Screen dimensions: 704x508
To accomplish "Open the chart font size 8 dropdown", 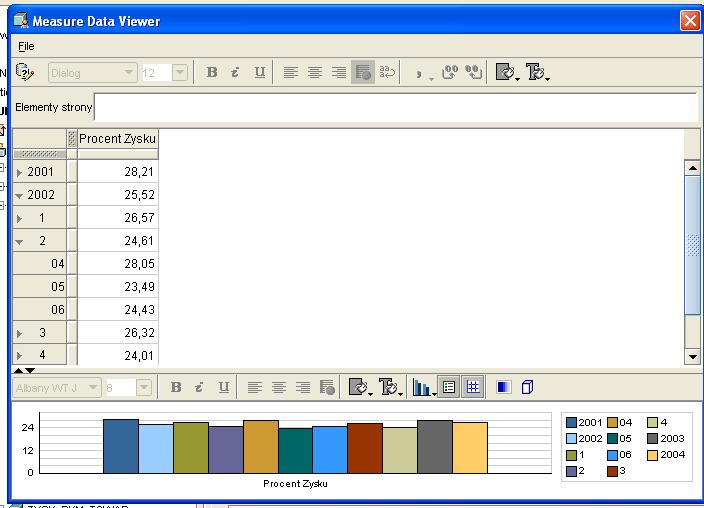I will (x=144, y=387).
